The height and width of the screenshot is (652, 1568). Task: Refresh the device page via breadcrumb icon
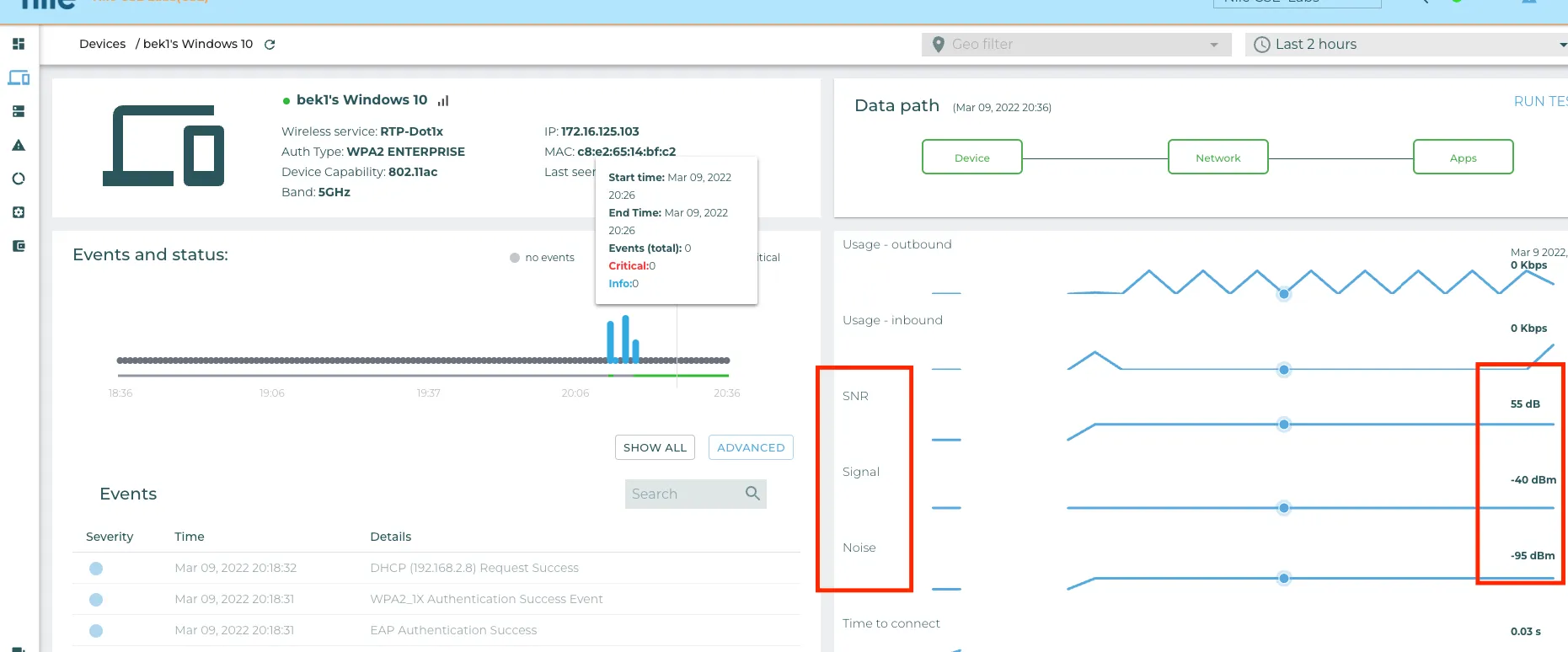pyautogui.click(x=270, y=45)
